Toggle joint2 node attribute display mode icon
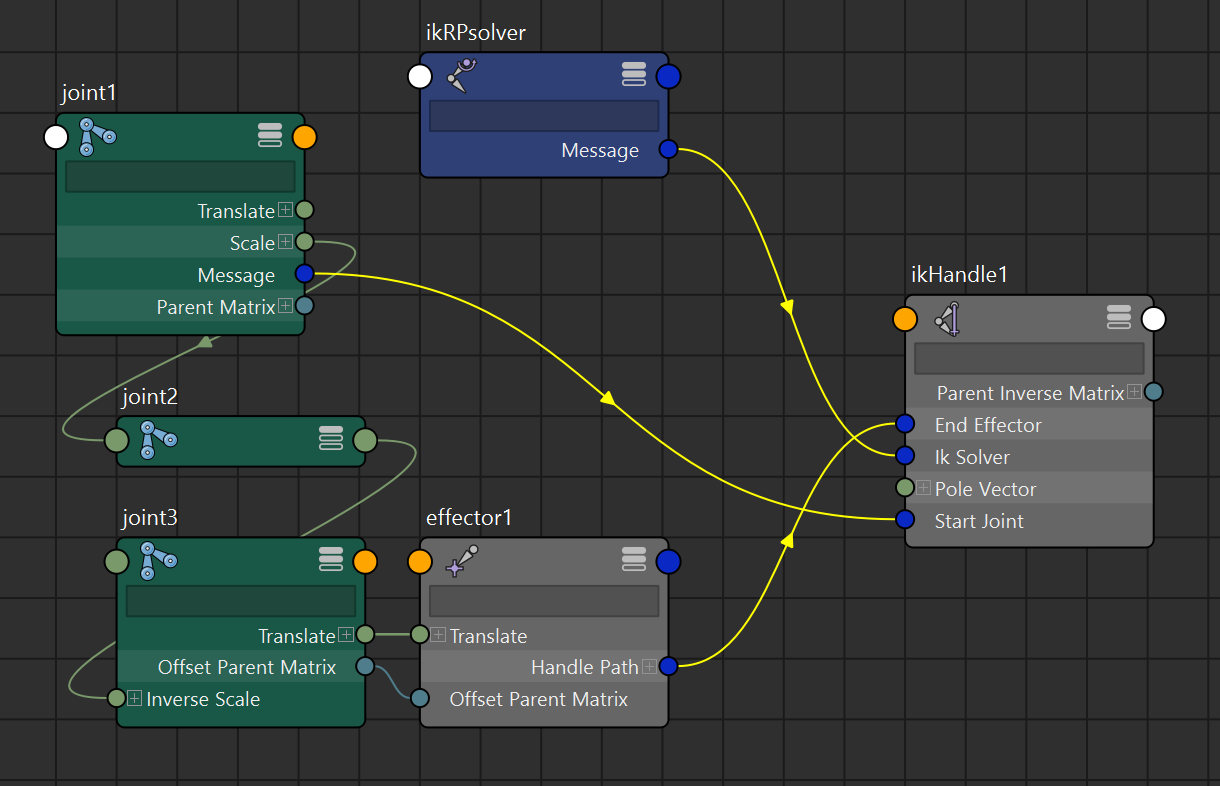Screen dimensions: 1220x786 (331, 440)
